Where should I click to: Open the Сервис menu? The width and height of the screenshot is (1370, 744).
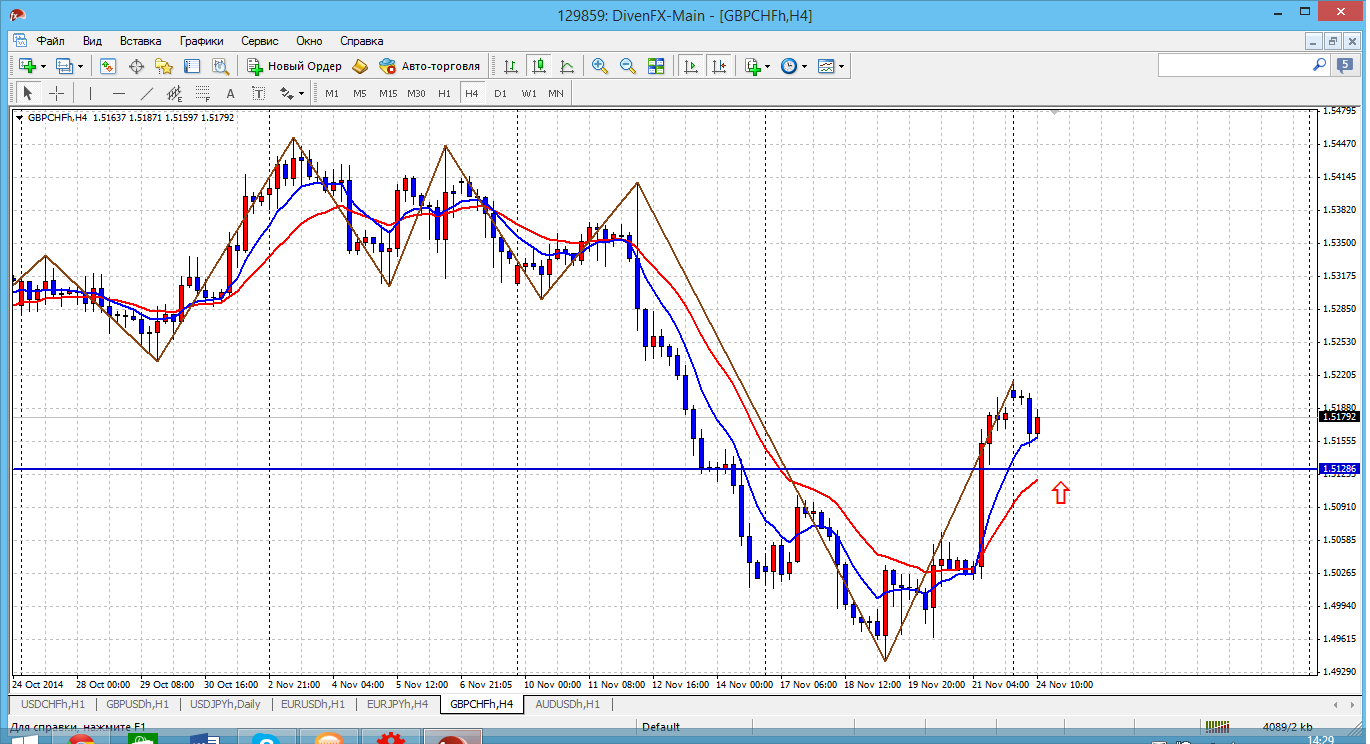(260, 41)
